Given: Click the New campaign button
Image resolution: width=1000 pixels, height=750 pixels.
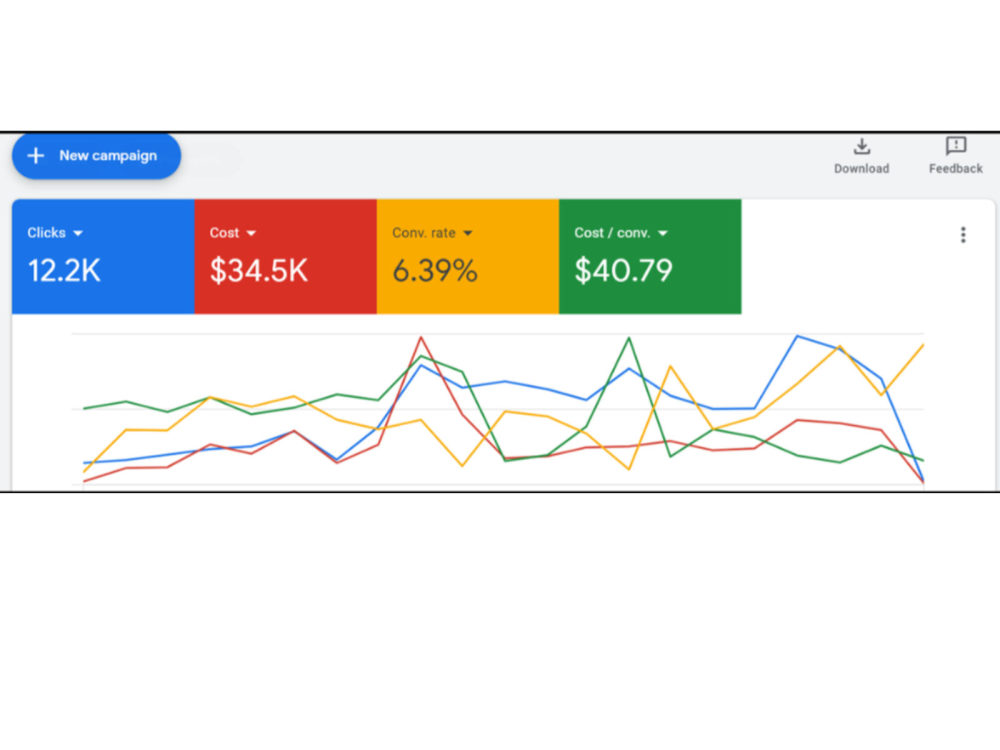Looking at the screenshot, I should pyautogui.click(x=96, y=156).
